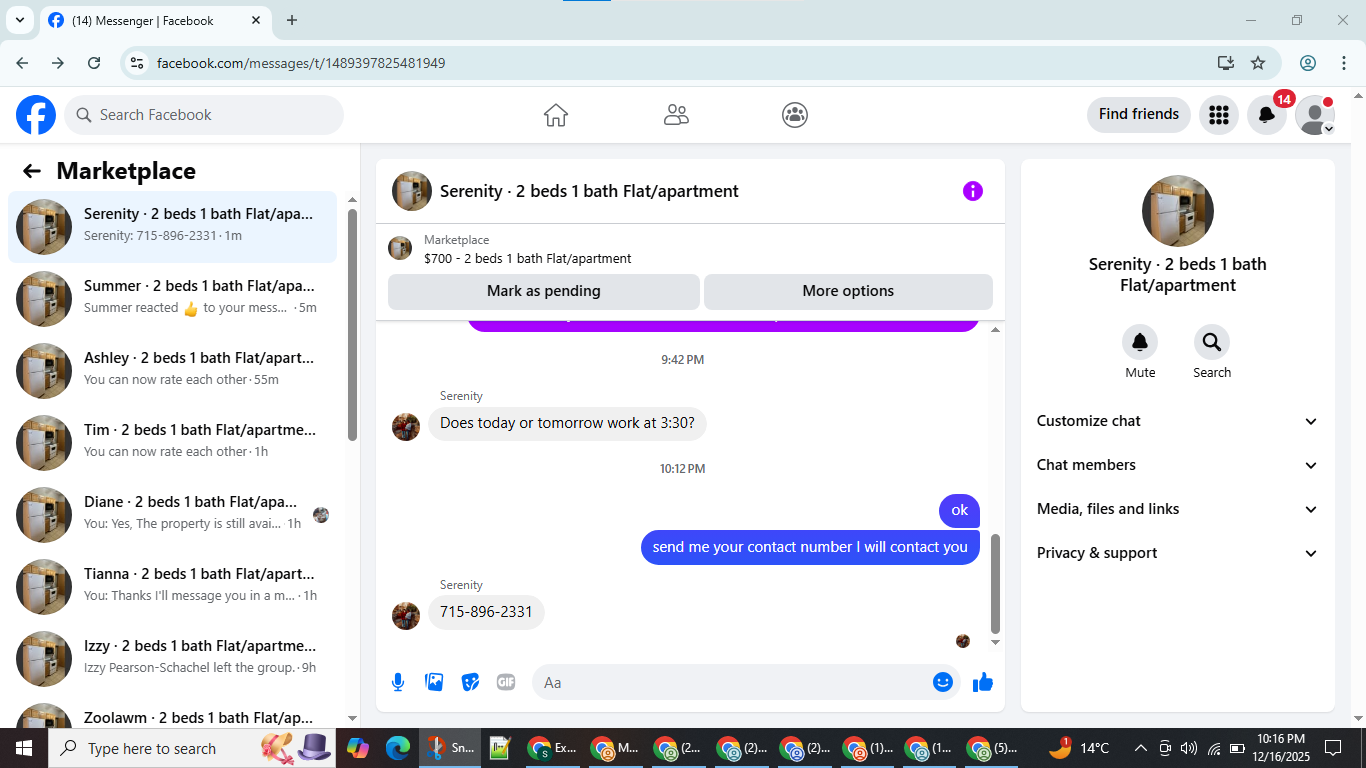Viewport: 1366px width, 768px height.
Task: View site information icon beside the URL
Action: tap(138, 63)
